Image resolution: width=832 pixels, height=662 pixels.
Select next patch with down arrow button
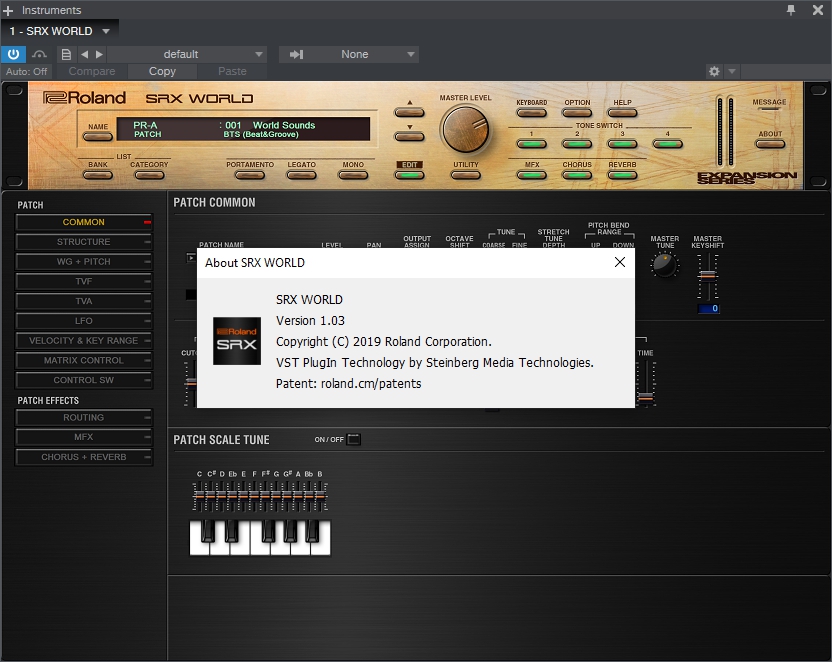click(x=409, y=136)
